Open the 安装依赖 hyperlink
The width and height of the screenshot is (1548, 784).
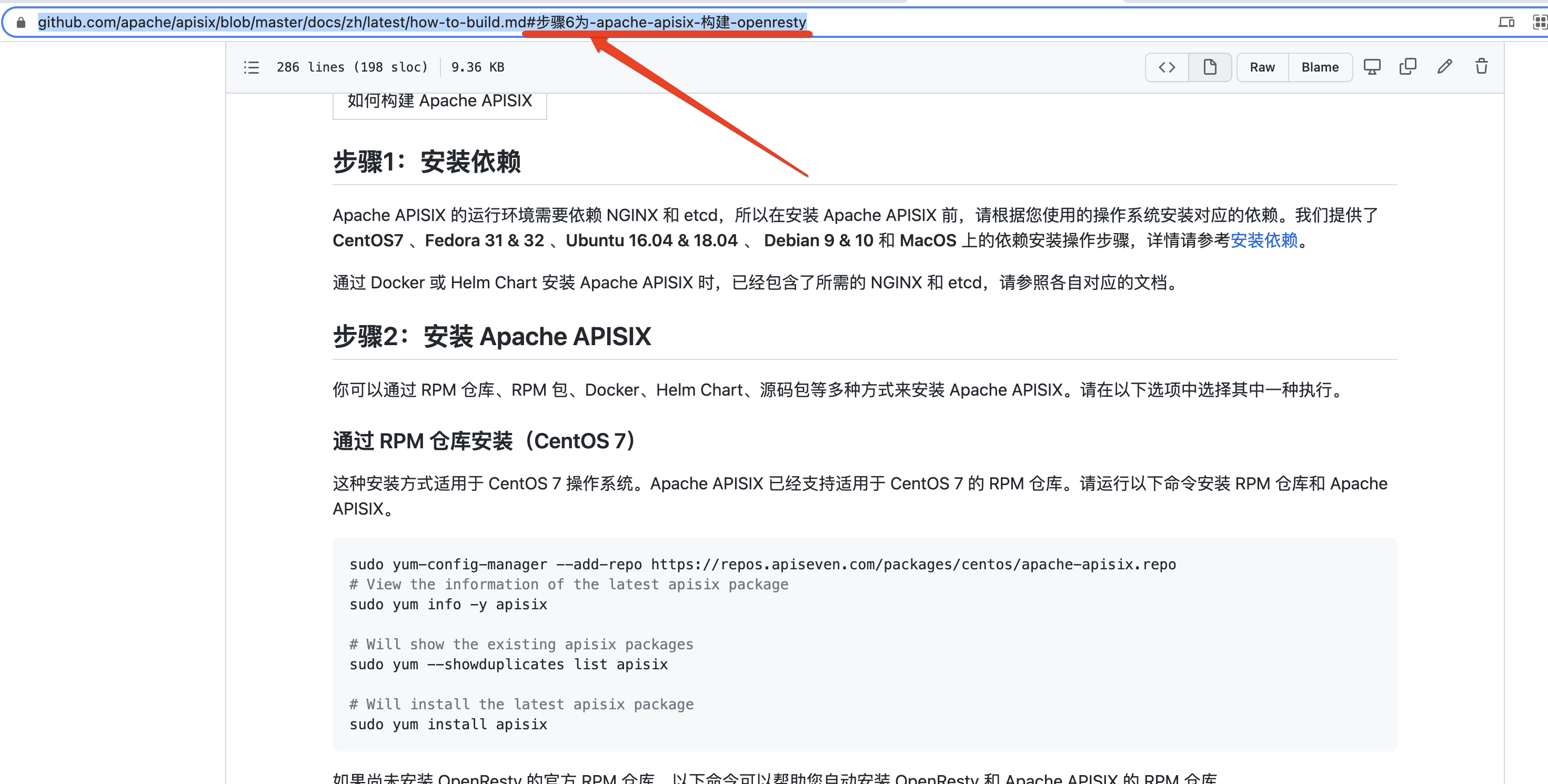pos(1264,240)
